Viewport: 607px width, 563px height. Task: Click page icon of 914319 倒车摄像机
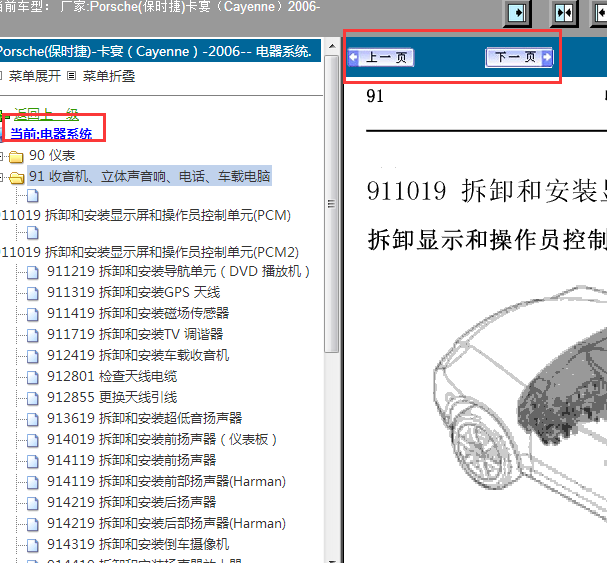click(x=33, y=545)
